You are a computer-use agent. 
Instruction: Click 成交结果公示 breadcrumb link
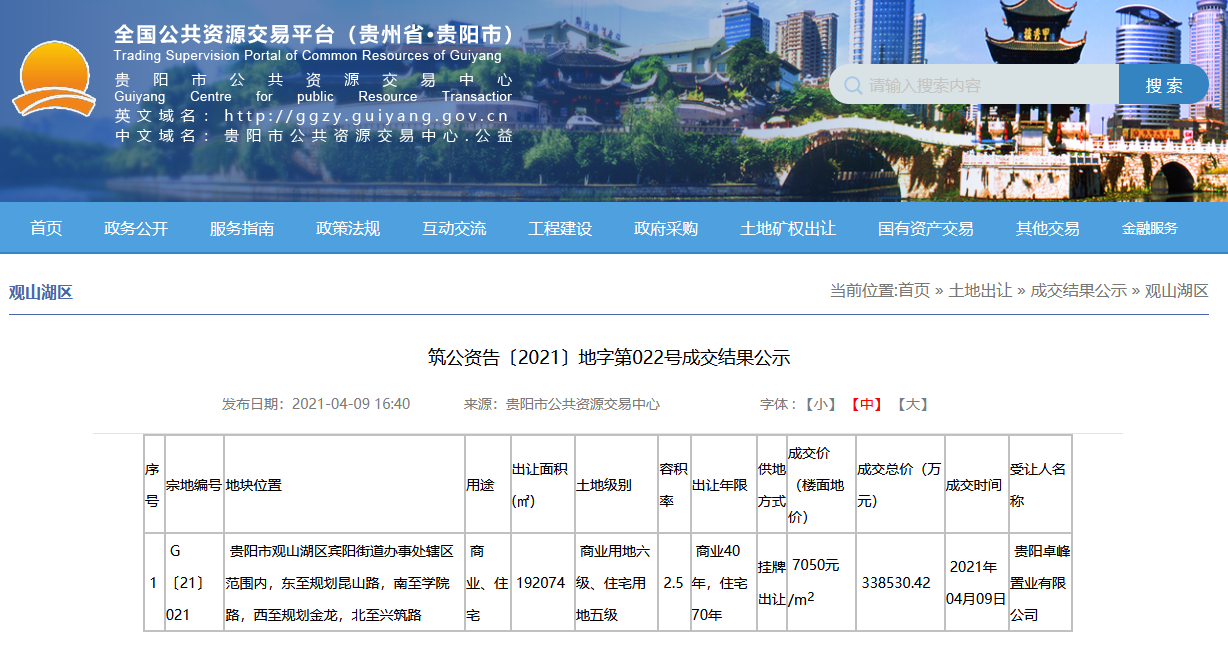click(1078, 290)
